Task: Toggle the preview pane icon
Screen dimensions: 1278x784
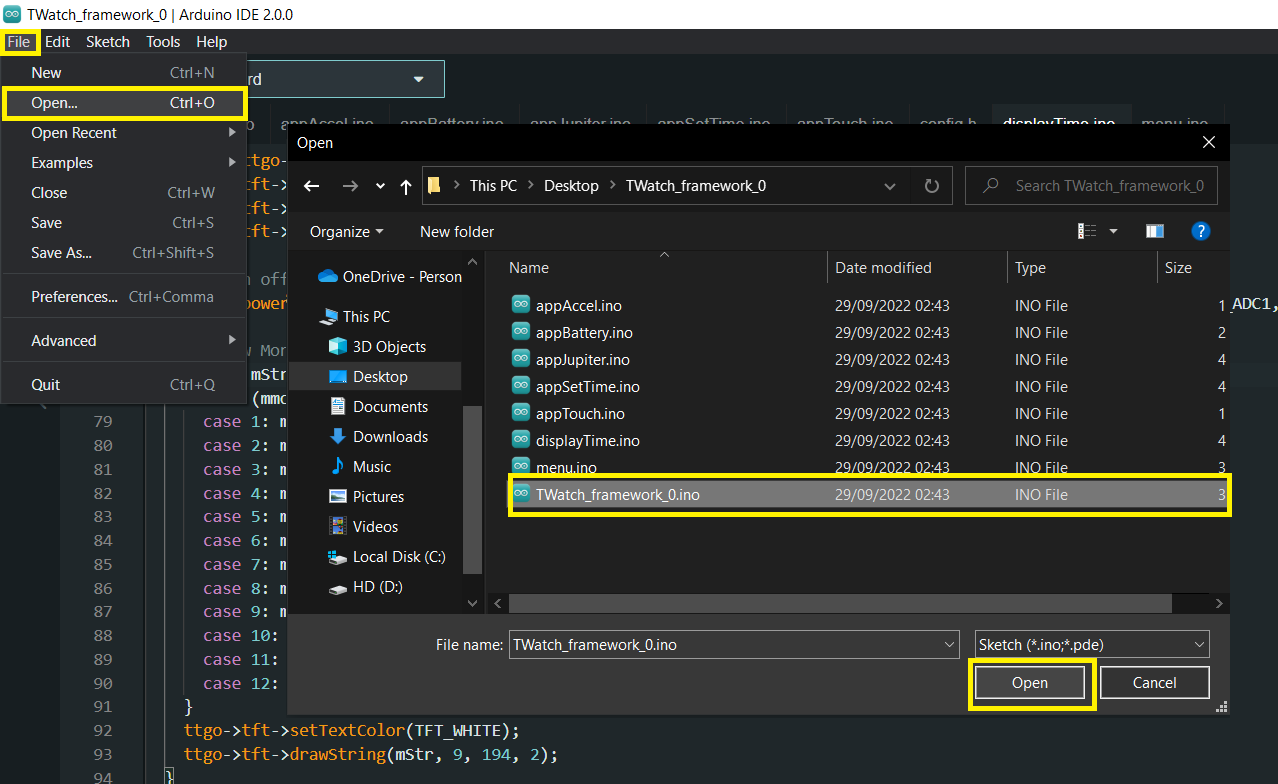Action: pyautogui.click(x=1155, y=231)
